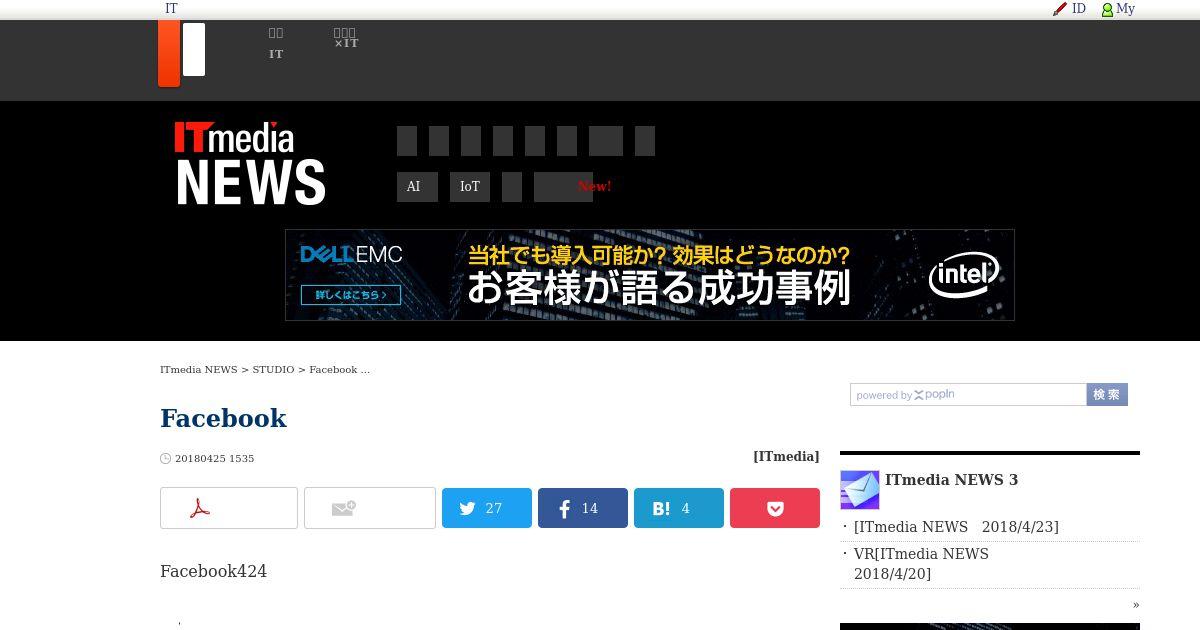Share on Twitter button showing 27
Viewport: 1200px width, 630px height.
(x=487, y=508)
